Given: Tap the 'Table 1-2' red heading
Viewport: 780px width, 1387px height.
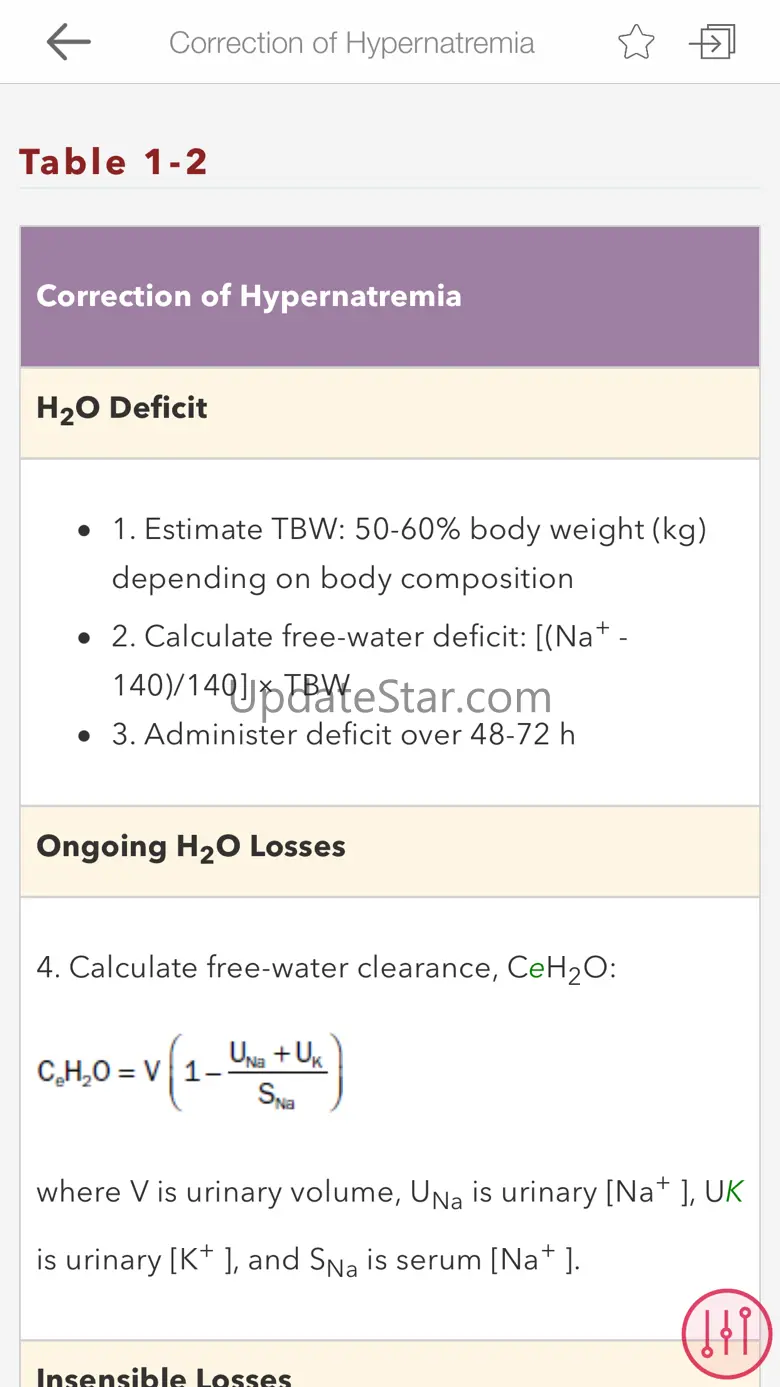Looking at the screenshot, I should click(113, 162).
